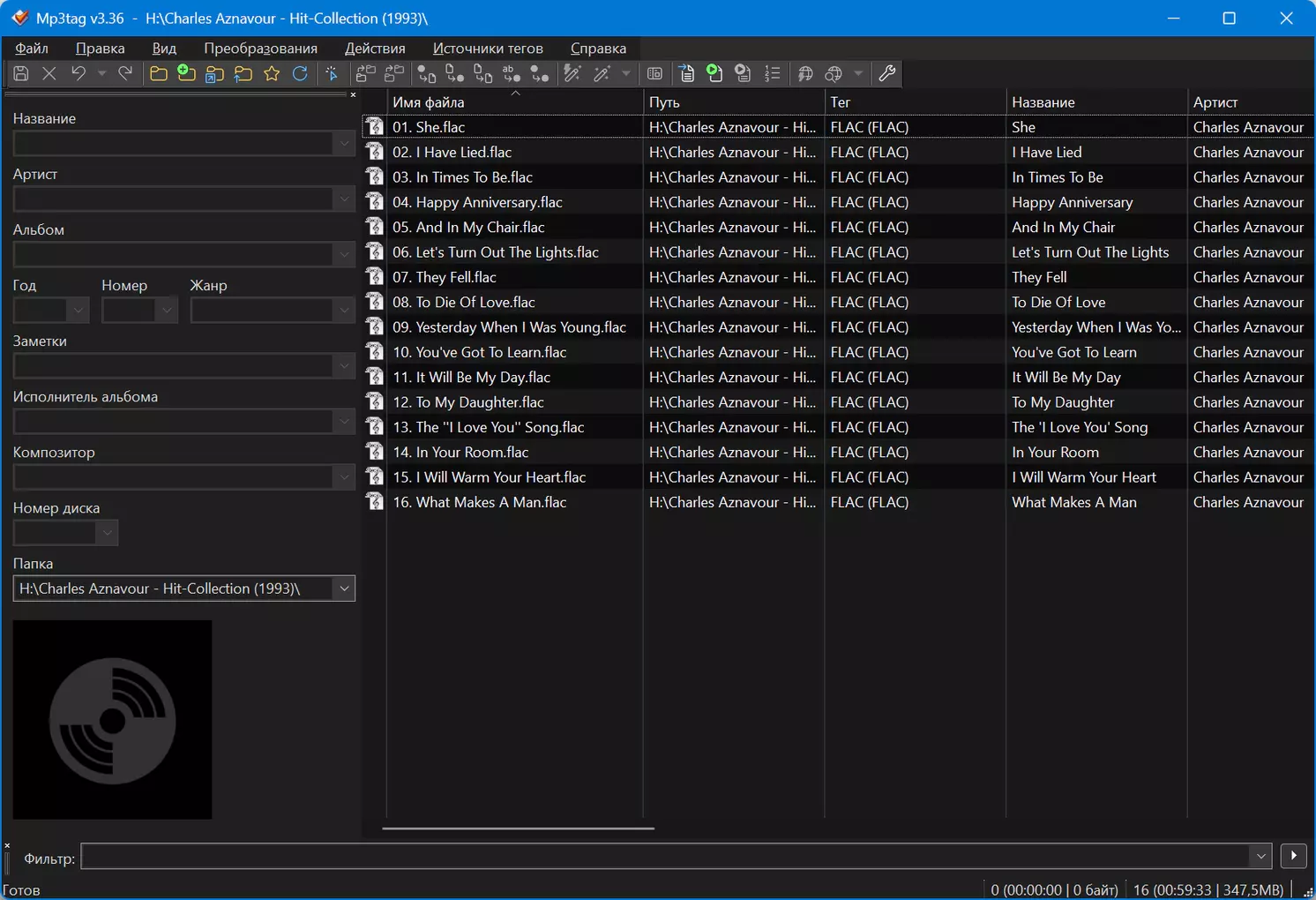
Task: Expand the Номер field dropdown
Action: tap(167, 311)
